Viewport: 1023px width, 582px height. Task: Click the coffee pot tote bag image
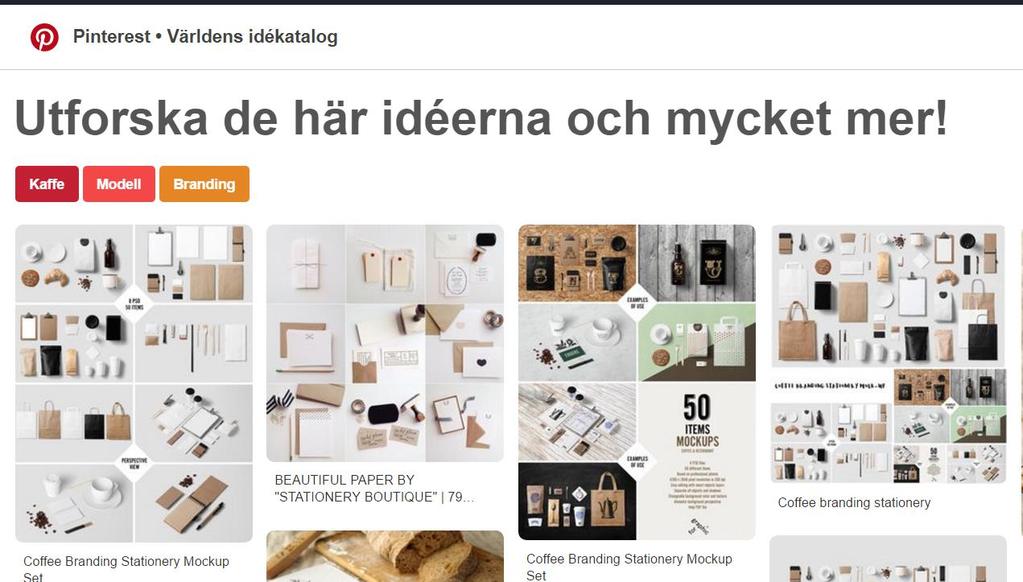point(607,499)
